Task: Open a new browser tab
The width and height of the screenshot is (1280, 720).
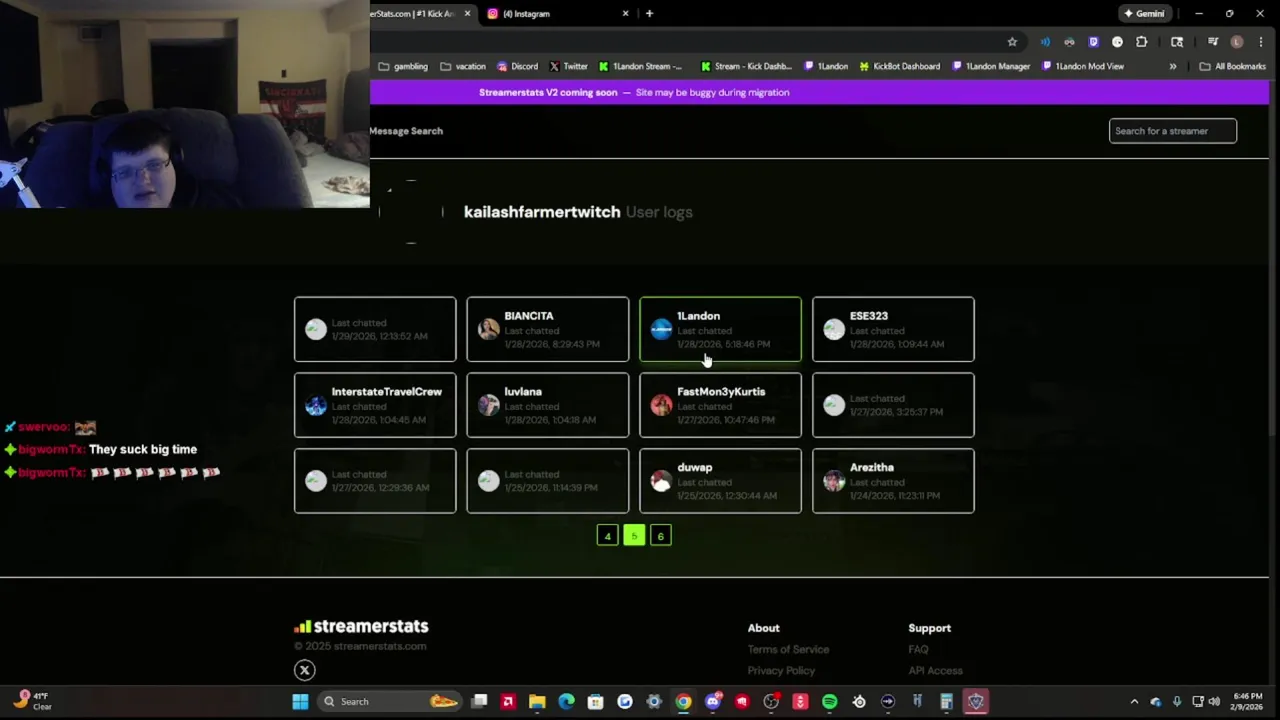Action: (649, 14)
